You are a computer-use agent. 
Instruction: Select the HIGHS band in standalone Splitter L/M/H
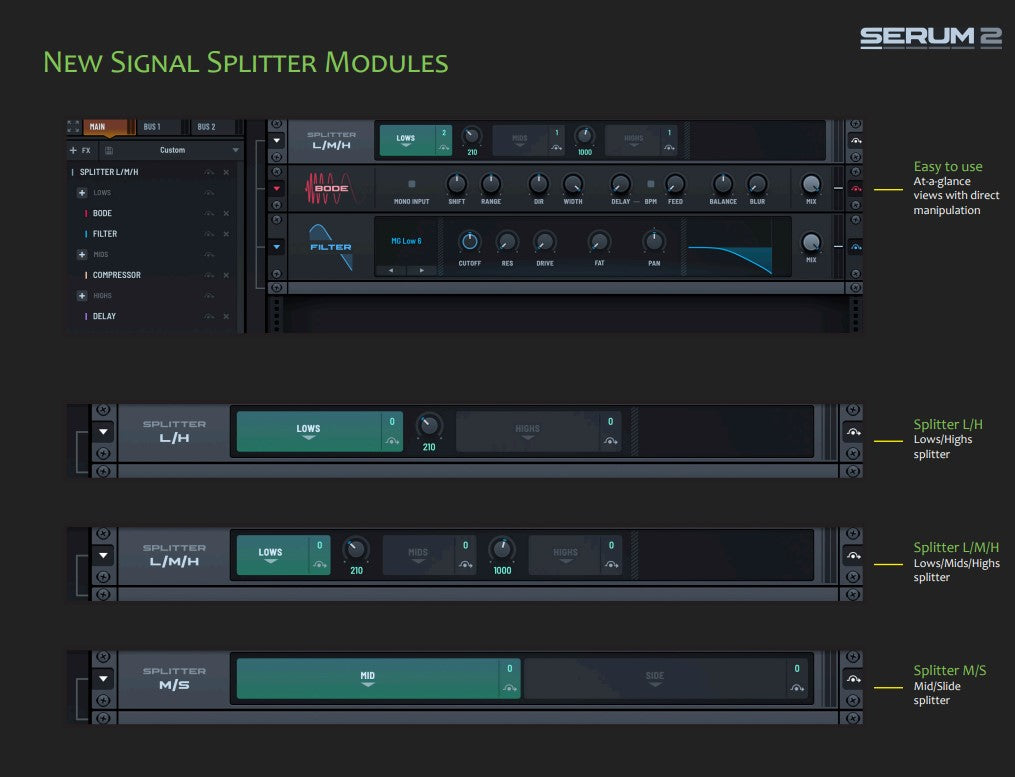click(565, 555)
